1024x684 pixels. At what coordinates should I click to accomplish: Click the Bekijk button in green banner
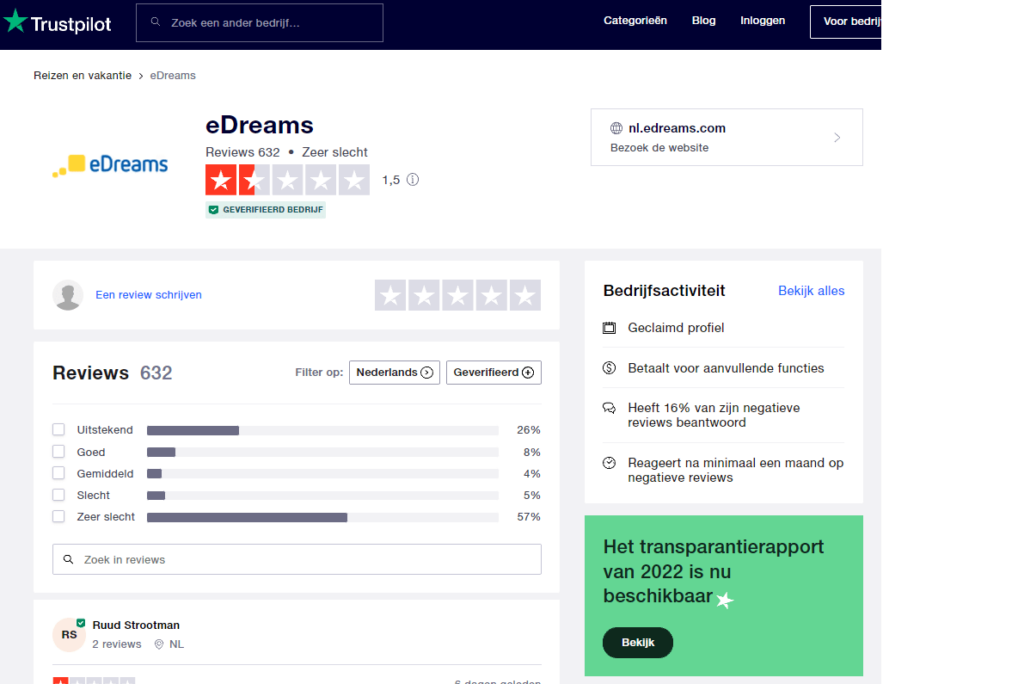[637, 642]
